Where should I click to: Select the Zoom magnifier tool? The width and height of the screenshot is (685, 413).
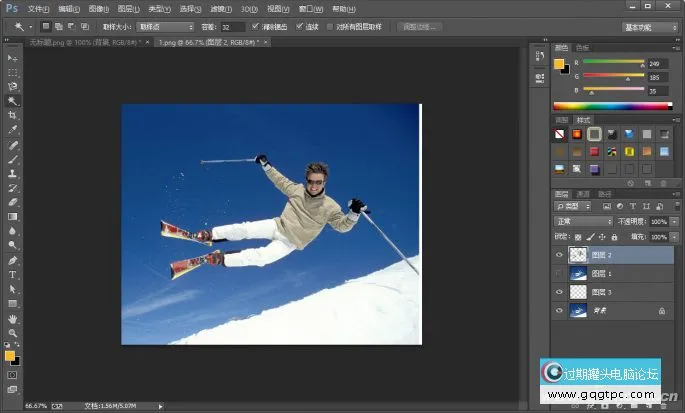(13, 333)
